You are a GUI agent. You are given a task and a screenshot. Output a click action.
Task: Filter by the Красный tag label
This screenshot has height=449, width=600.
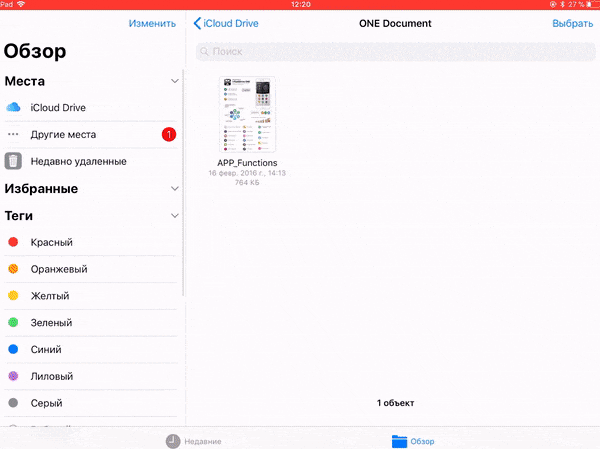click(52, 242)
